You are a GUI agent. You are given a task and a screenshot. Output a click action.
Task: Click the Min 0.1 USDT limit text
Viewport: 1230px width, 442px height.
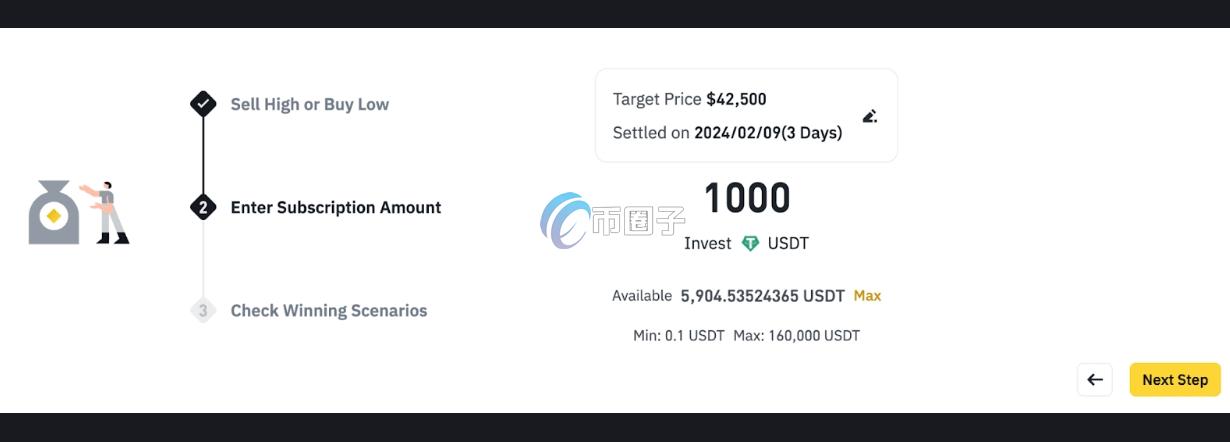coord(678,336)
